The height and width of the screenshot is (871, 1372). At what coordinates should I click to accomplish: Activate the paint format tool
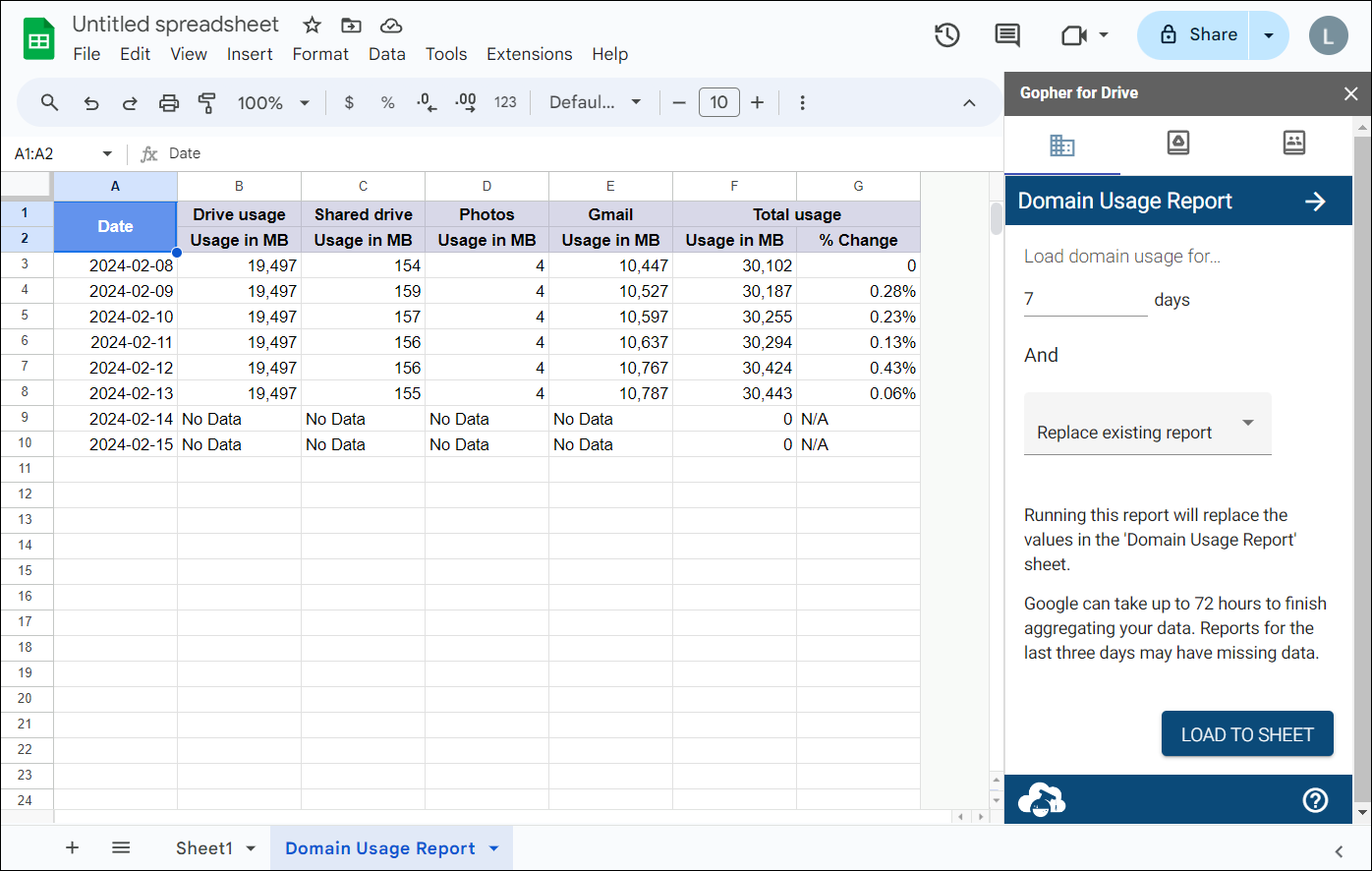click(206, 102)
